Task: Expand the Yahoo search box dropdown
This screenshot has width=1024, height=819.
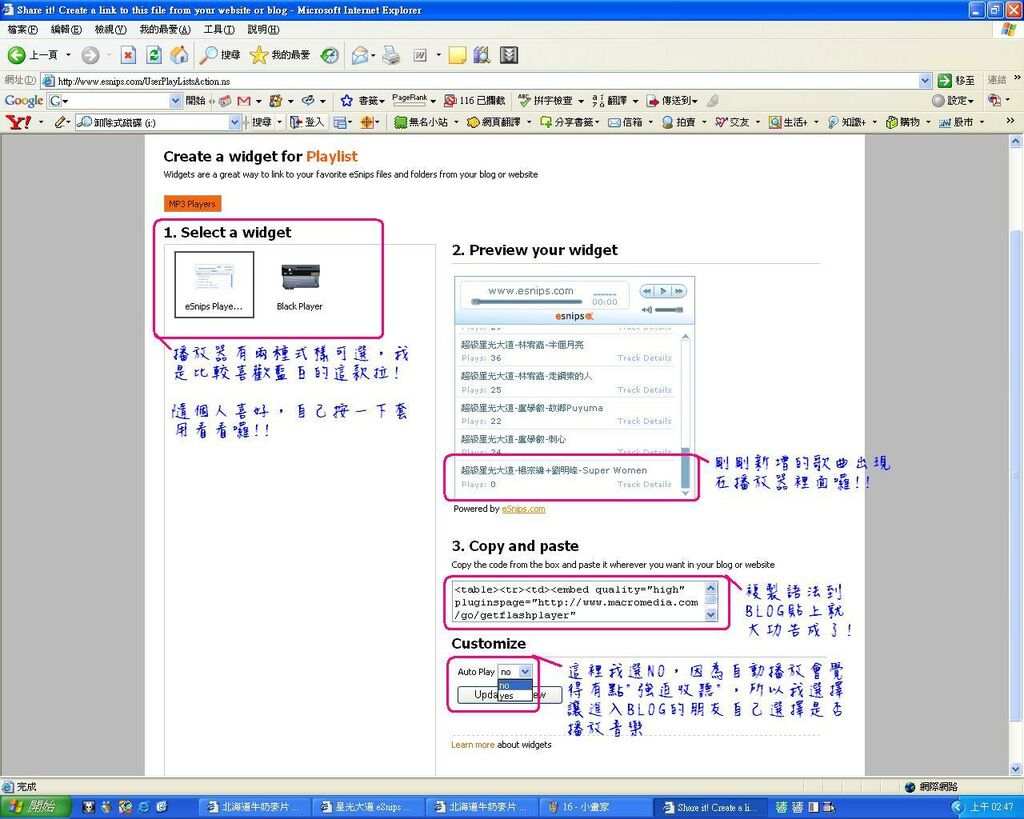Action: [234, 123]
